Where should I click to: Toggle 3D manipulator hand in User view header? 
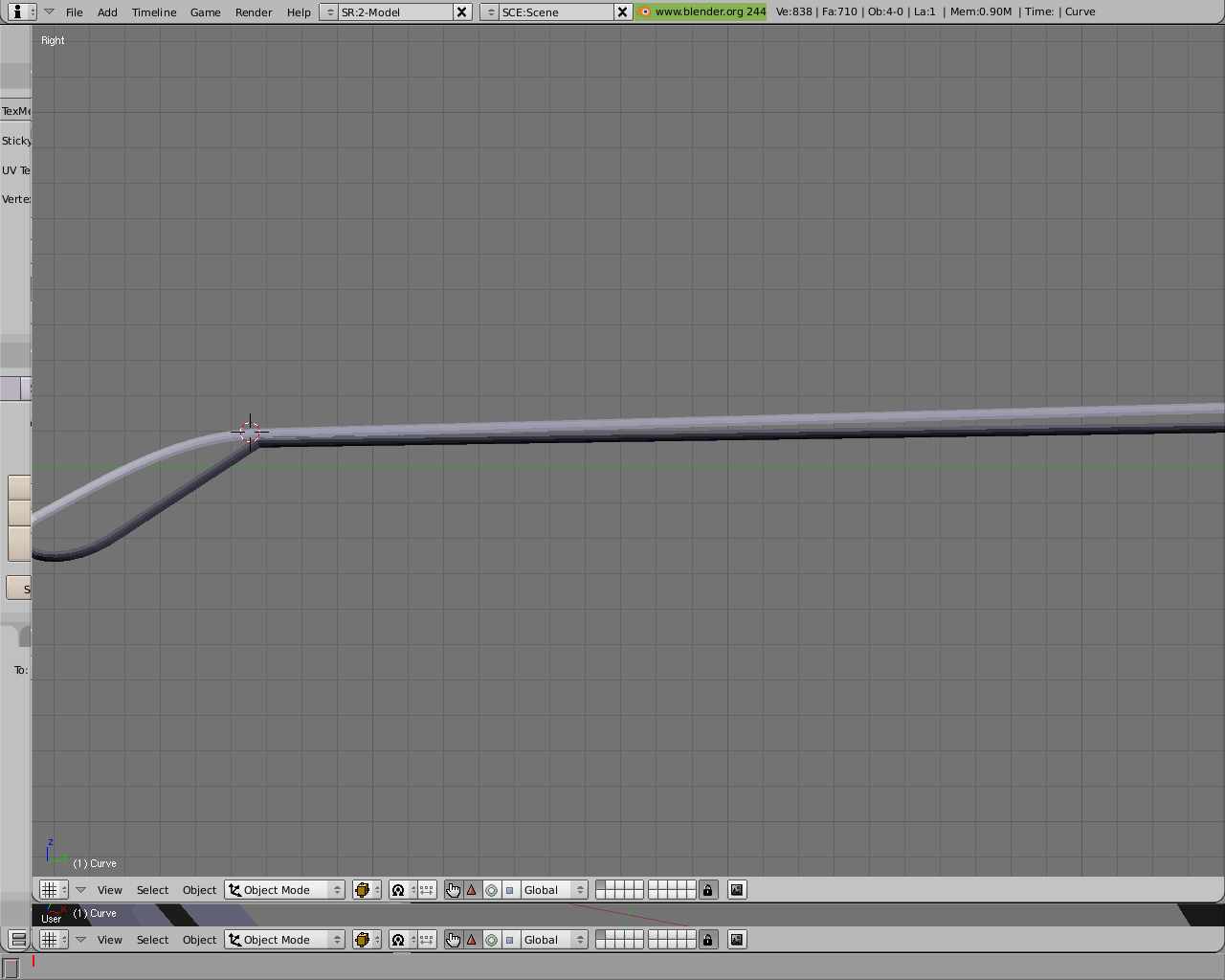pos(453,940)
